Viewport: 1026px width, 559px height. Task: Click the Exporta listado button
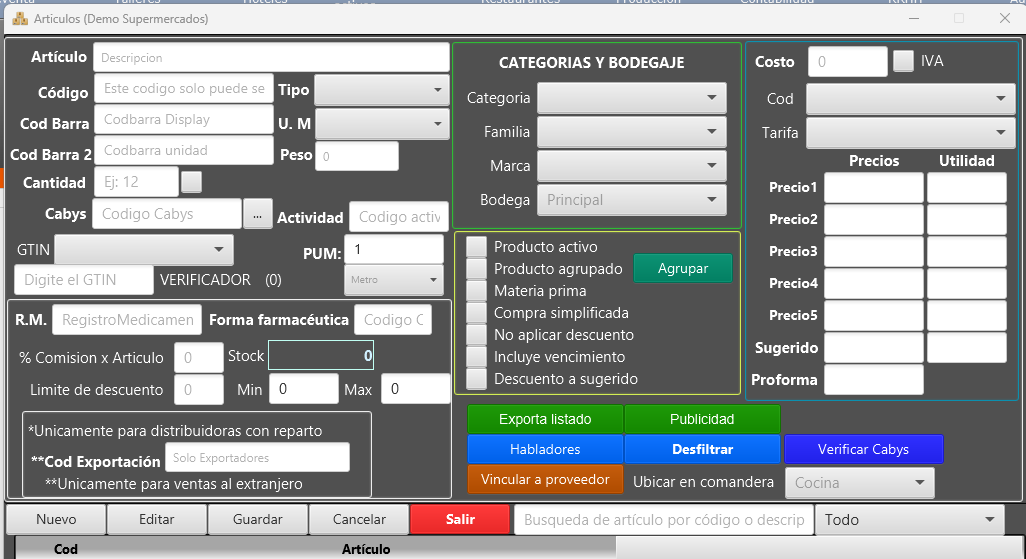coord(545,419)
